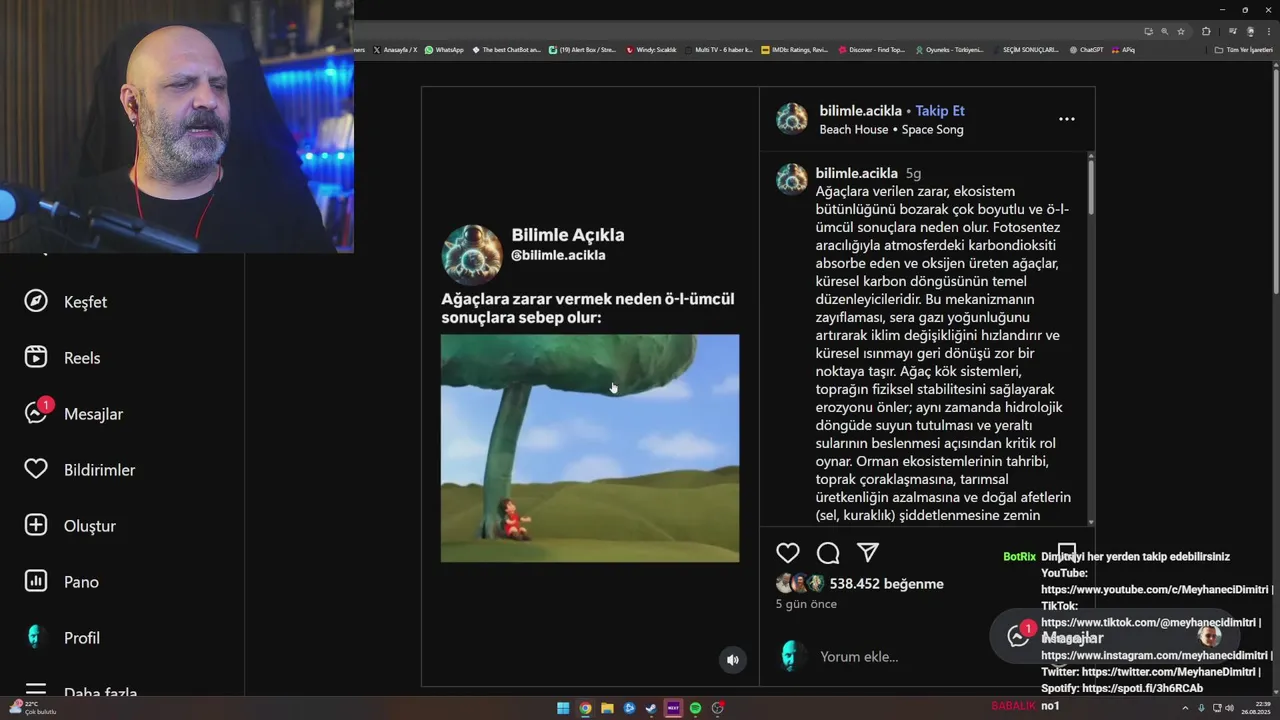Open Windy: Sıcaklık bookmark
1280x720 pixels.
[x=651, y=49]
